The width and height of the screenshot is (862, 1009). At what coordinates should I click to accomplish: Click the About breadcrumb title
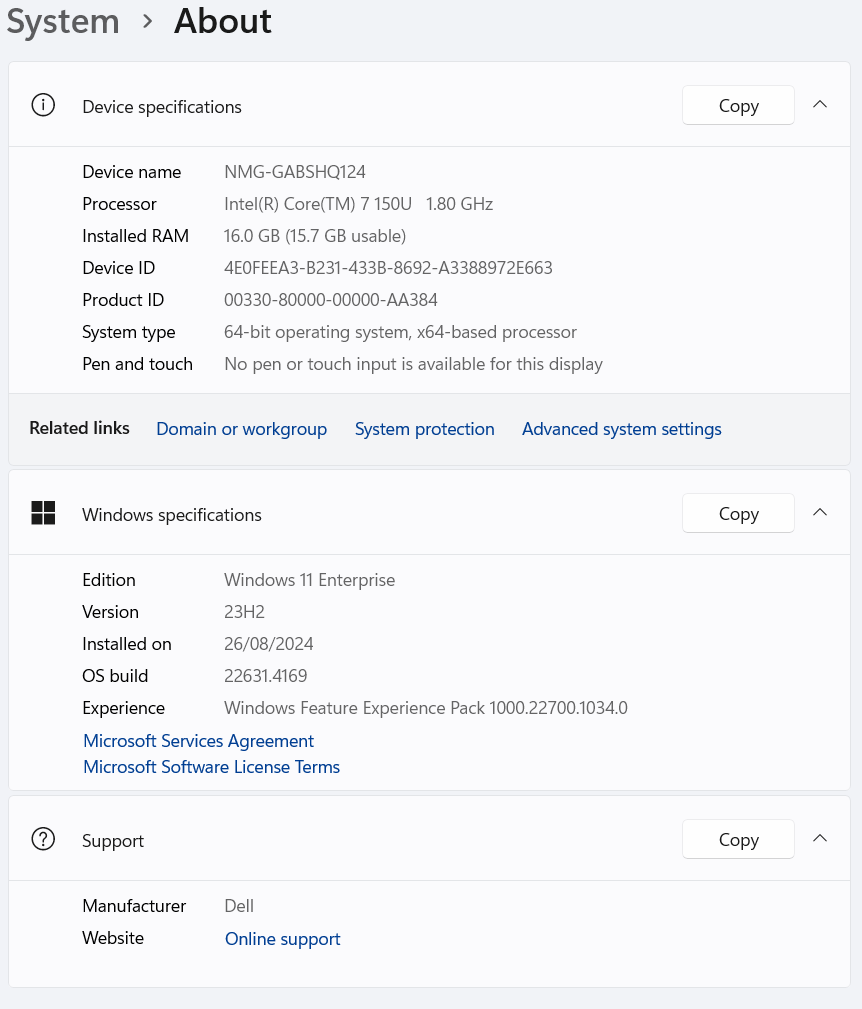[x=222, y=21]
